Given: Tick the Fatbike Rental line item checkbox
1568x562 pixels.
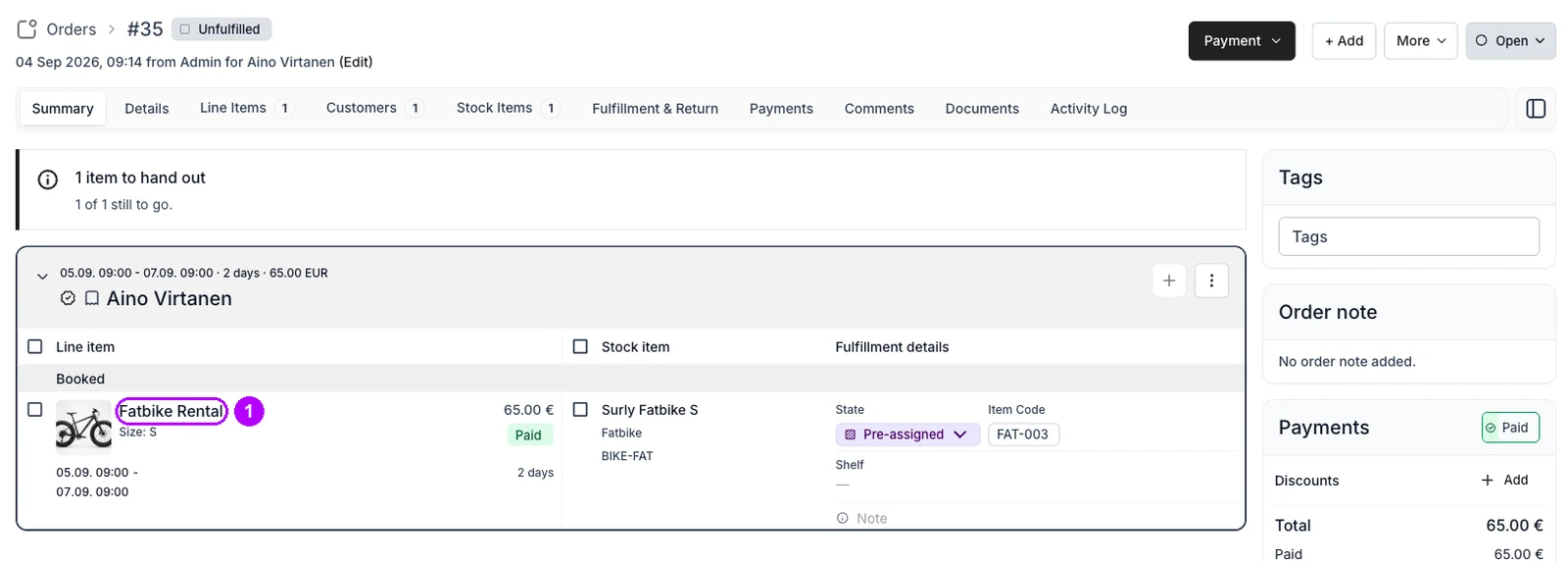Looking at the screenshot, I should click(x=35, y=409).
